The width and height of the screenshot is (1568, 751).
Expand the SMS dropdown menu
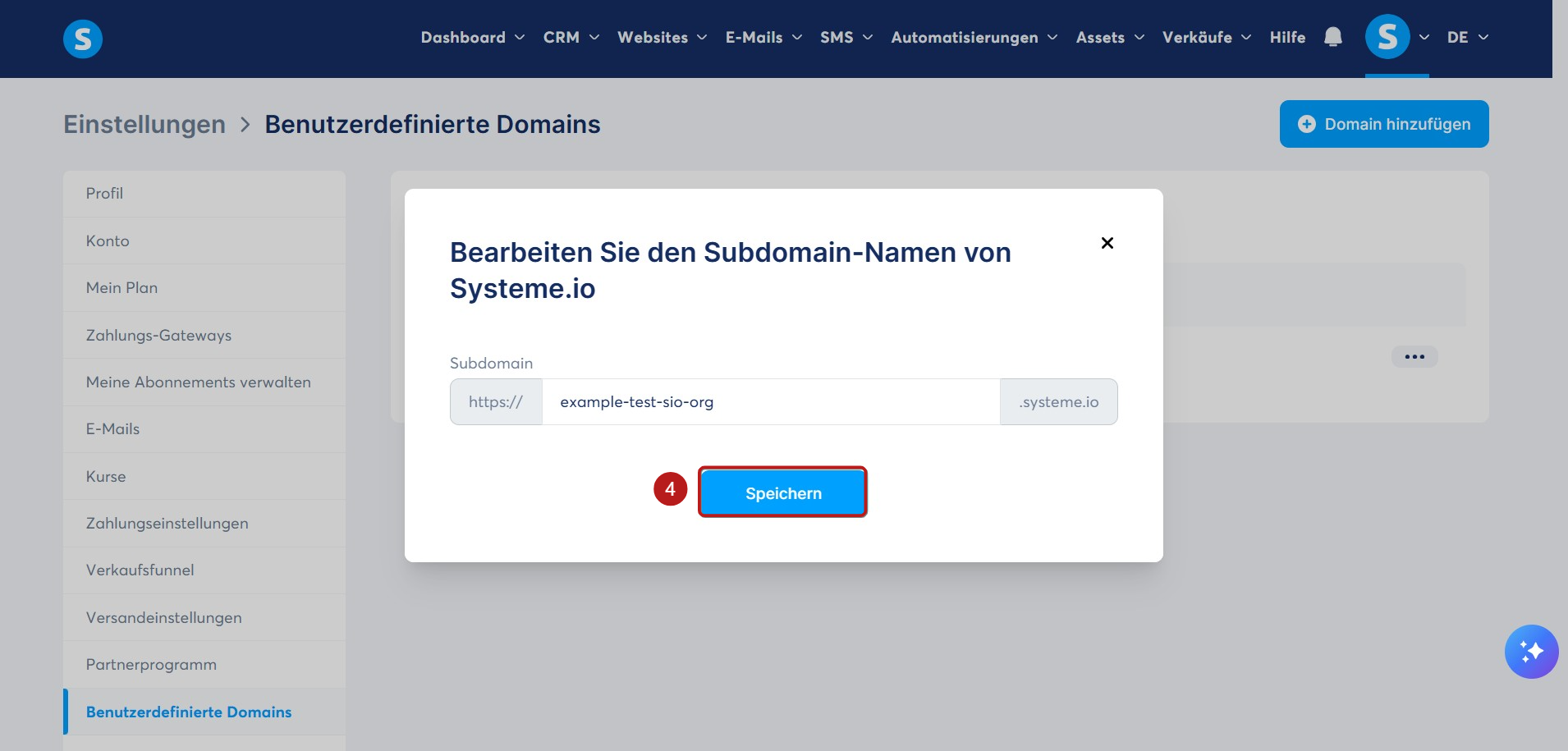click(846, 37)
